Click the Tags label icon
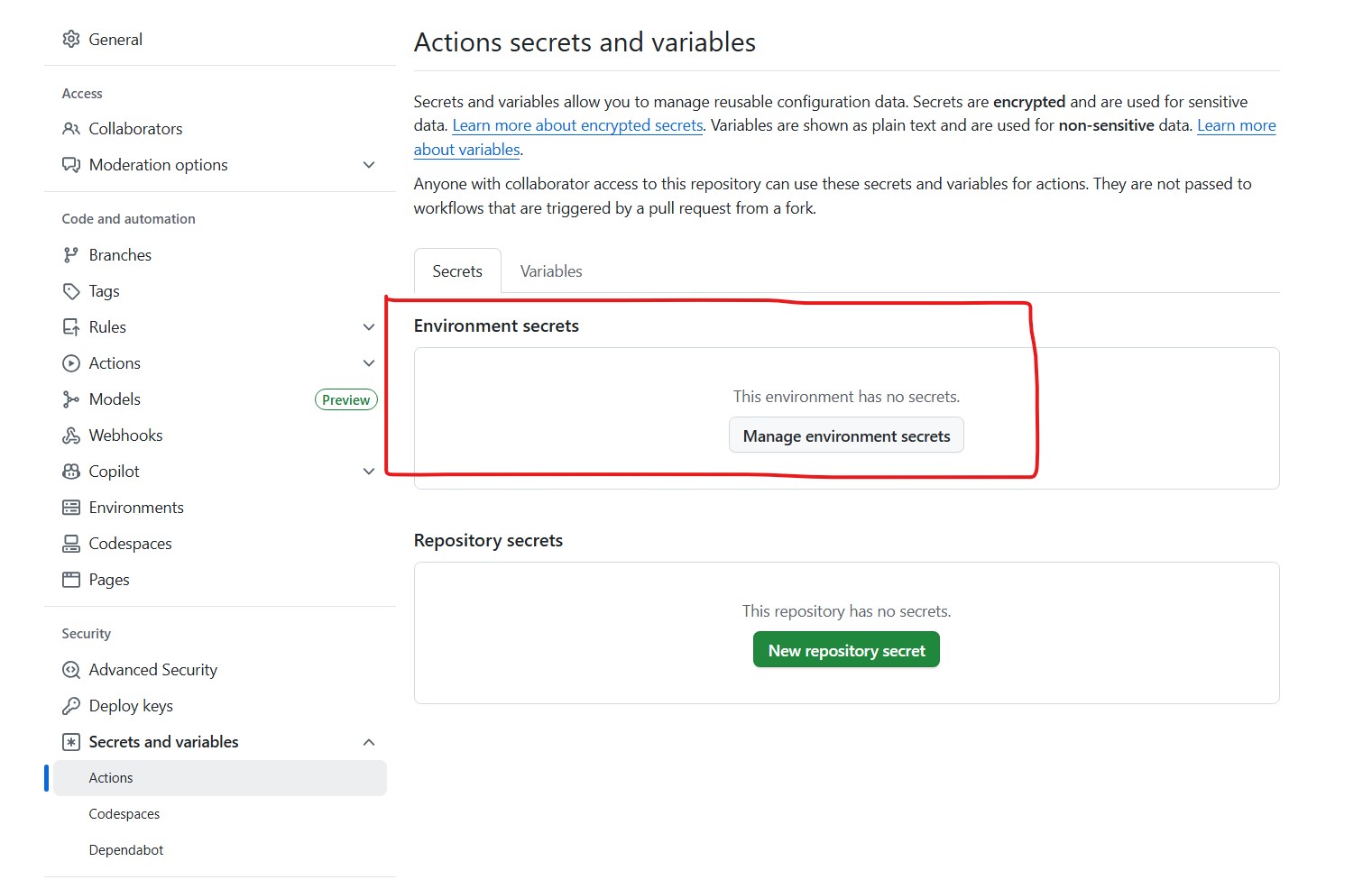The height and width of the screenshot is (889, 1372). click(71, 291)
